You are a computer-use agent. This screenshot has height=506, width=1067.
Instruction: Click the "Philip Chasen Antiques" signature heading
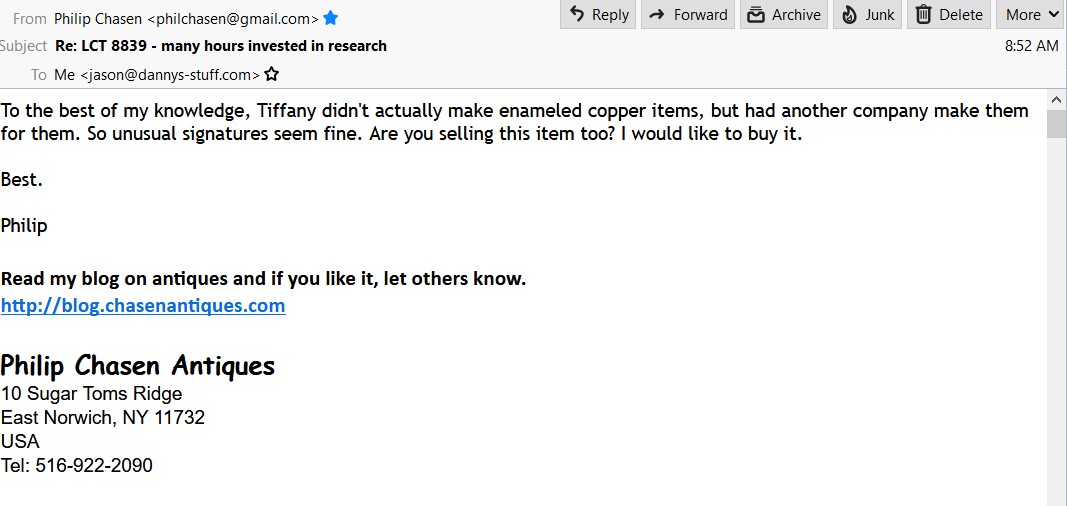138,366
